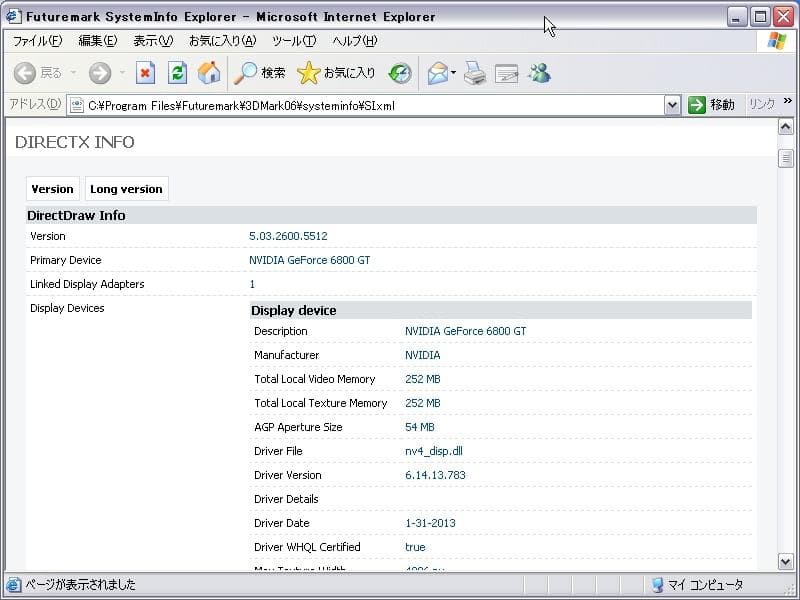Refresh the page using the green arrows icon
This screenshot has height=600, width=800.
177,73
